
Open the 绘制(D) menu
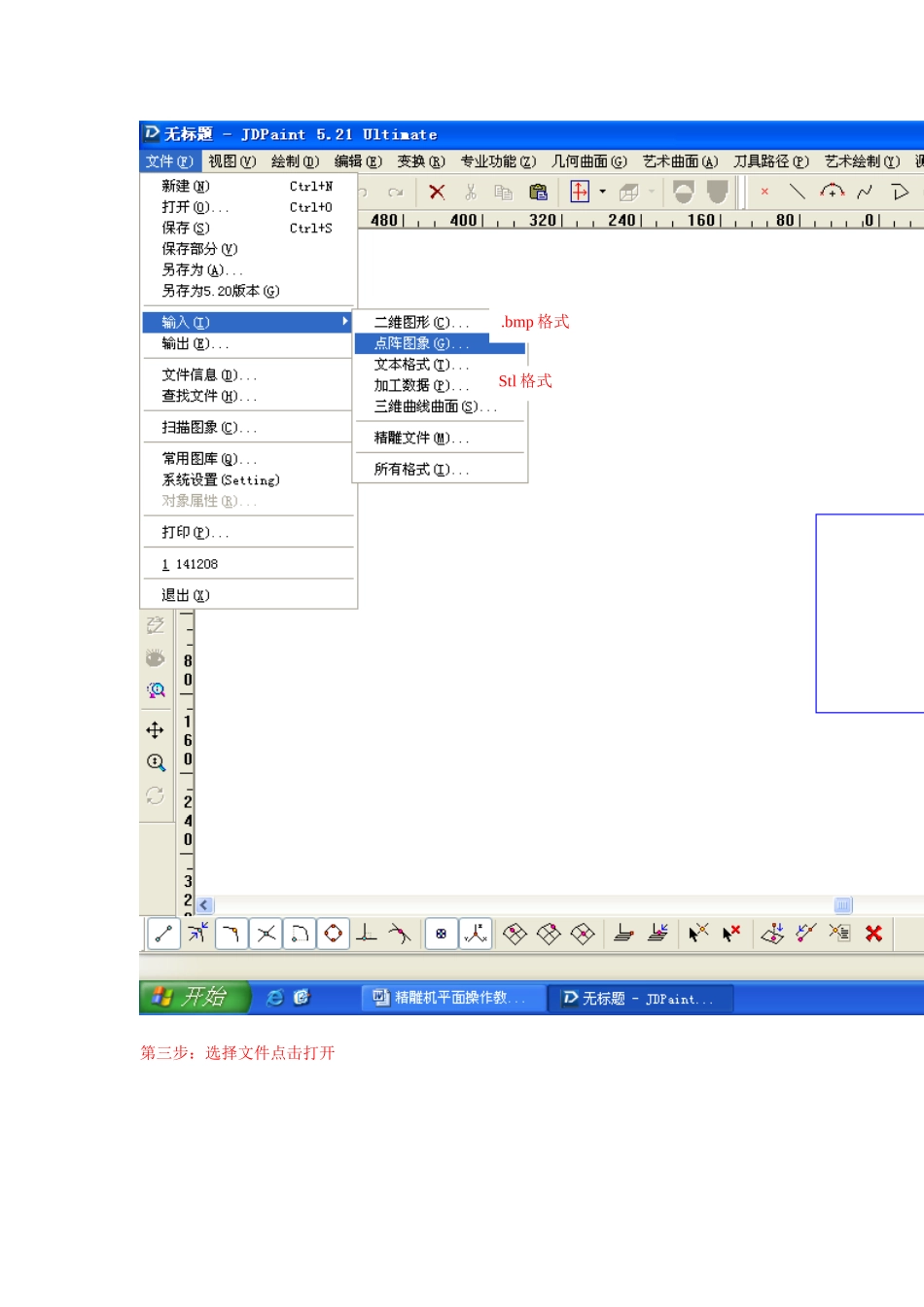pyautogui.click(x=296, y=161)
